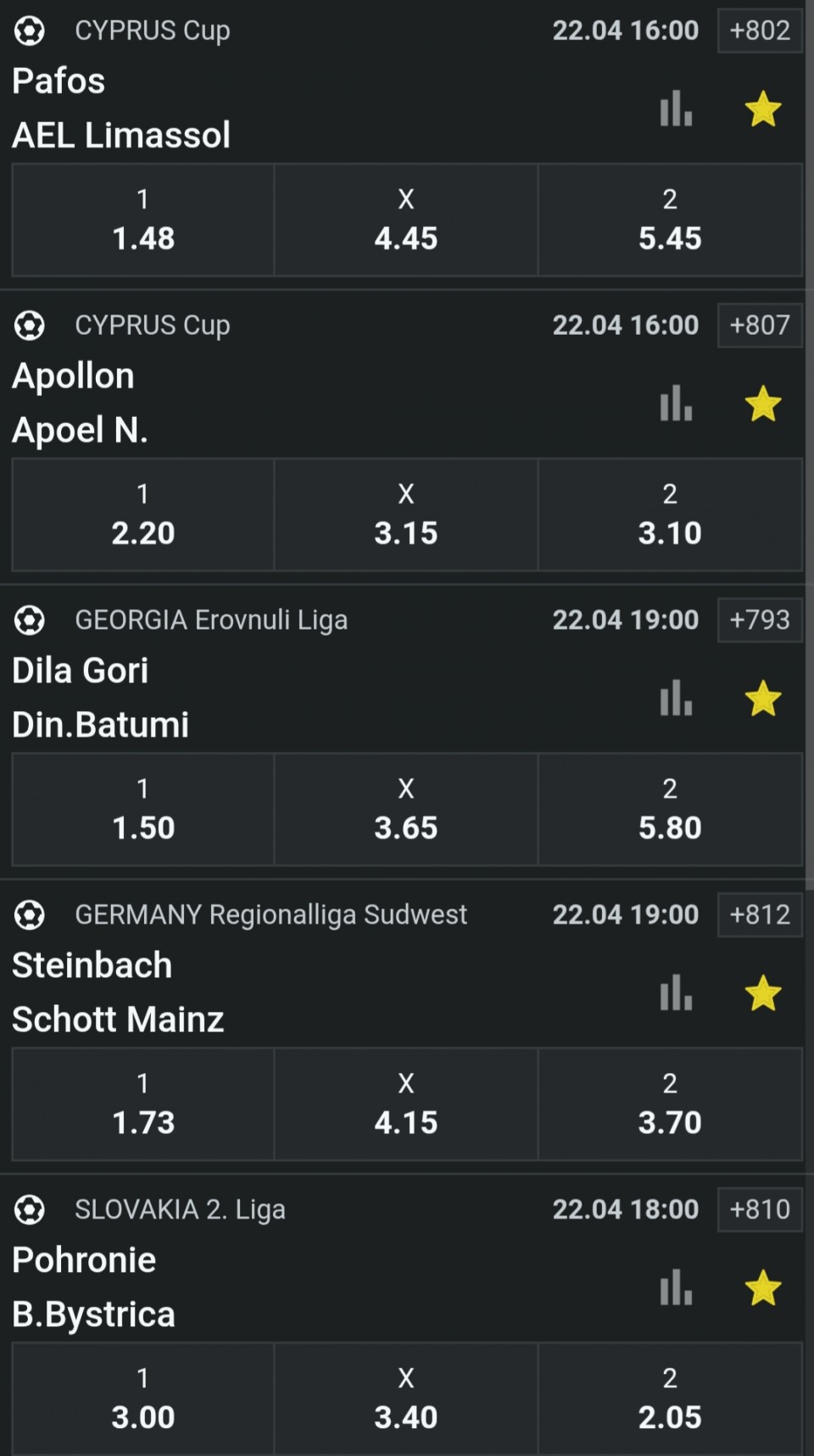View stats chart for Dila Gori match

coord(676,698)
